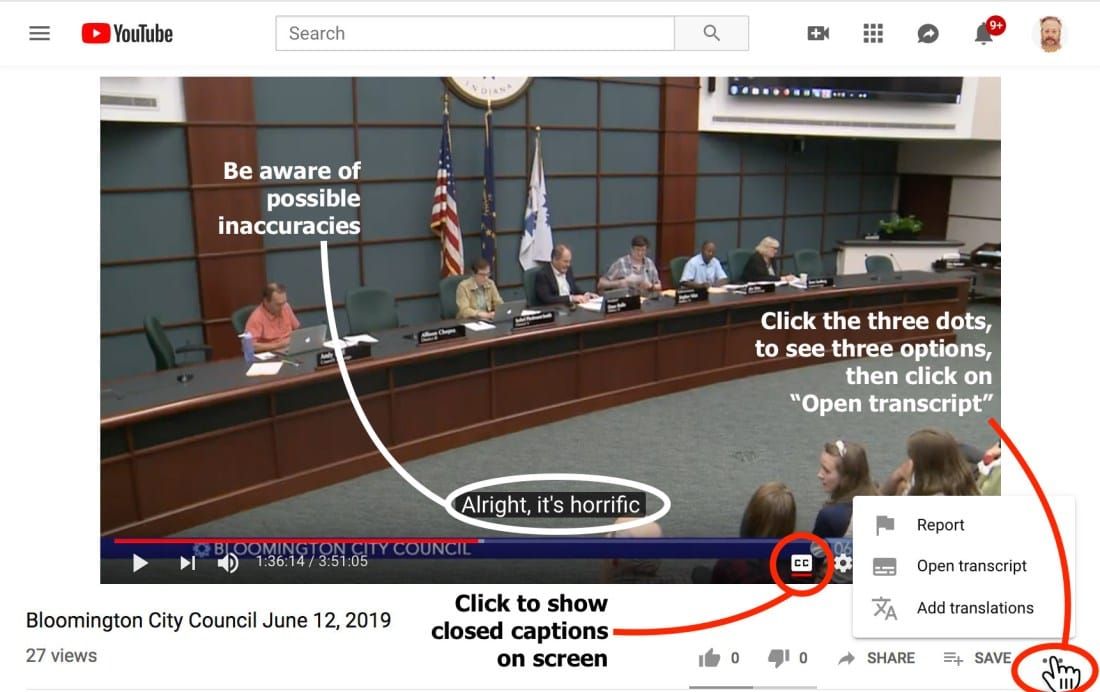Select Add translations from the menu
Viewport: 1100px width, 692px height.
(x=975, y=607)
